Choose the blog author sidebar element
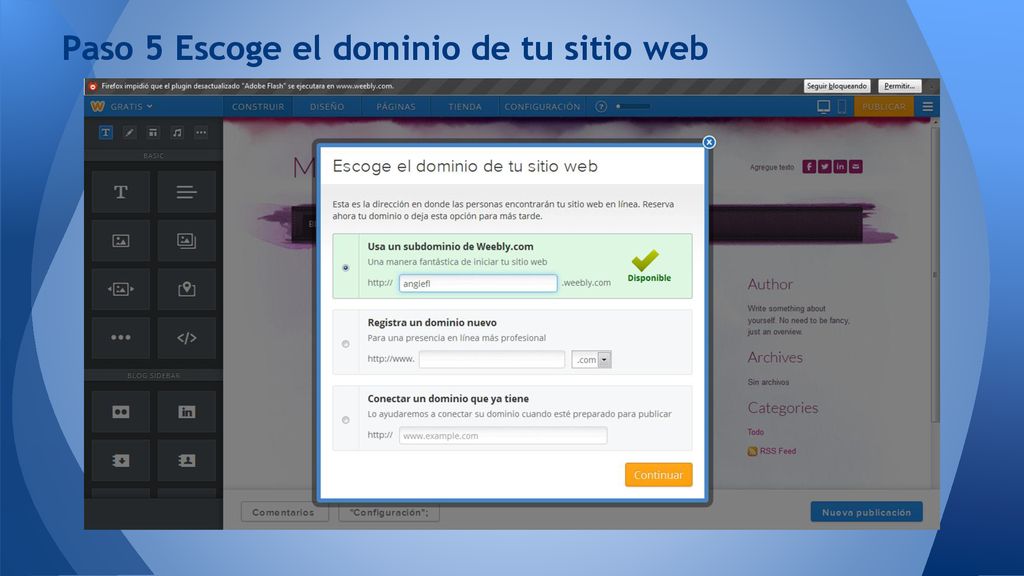 coord(186,460)
